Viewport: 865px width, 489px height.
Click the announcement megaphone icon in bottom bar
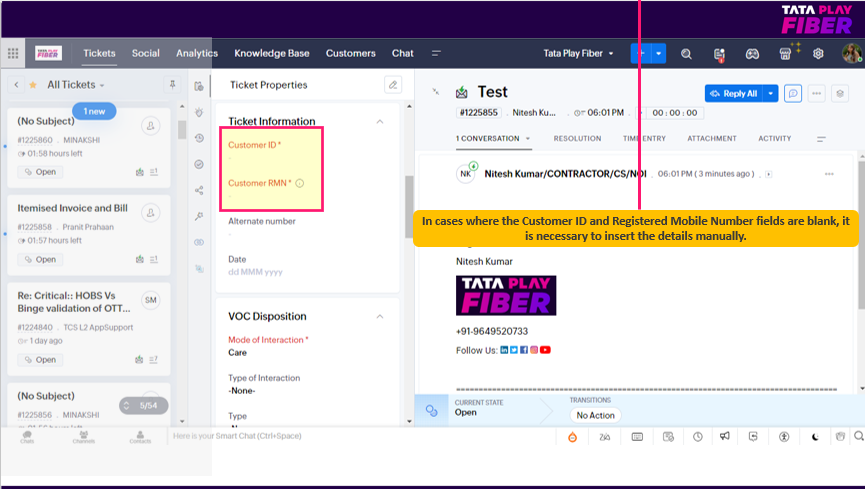724,437
